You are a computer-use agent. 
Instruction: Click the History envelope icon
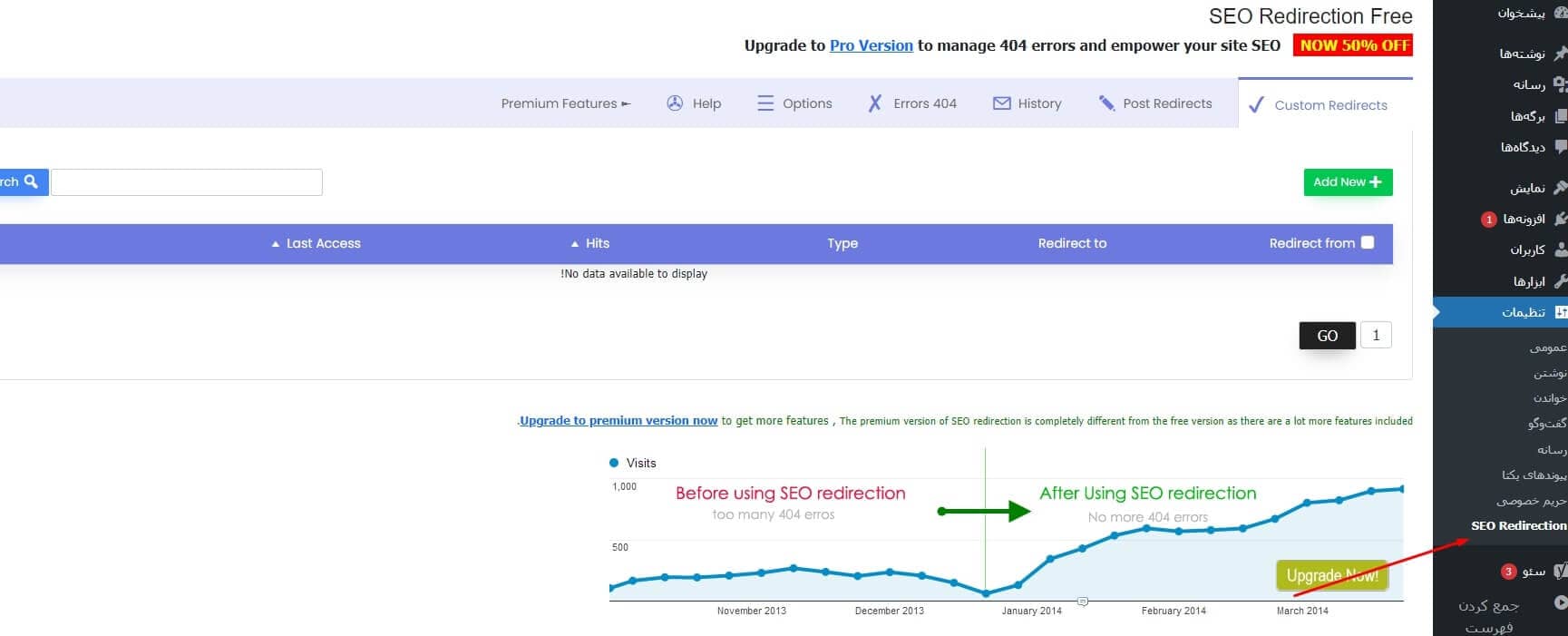(1001, 103)
